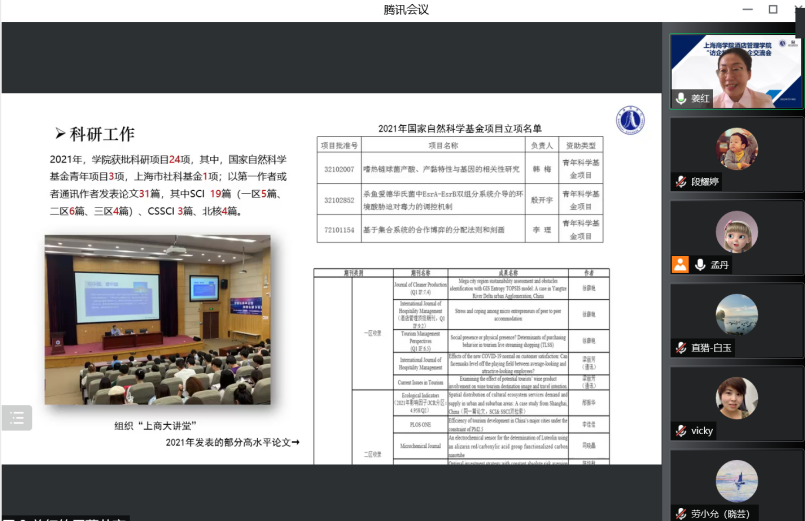The height and width of the screenshot is (521, 805).
Task: Click the PLOS ONE journal cell
Action: tap(420, 424)
